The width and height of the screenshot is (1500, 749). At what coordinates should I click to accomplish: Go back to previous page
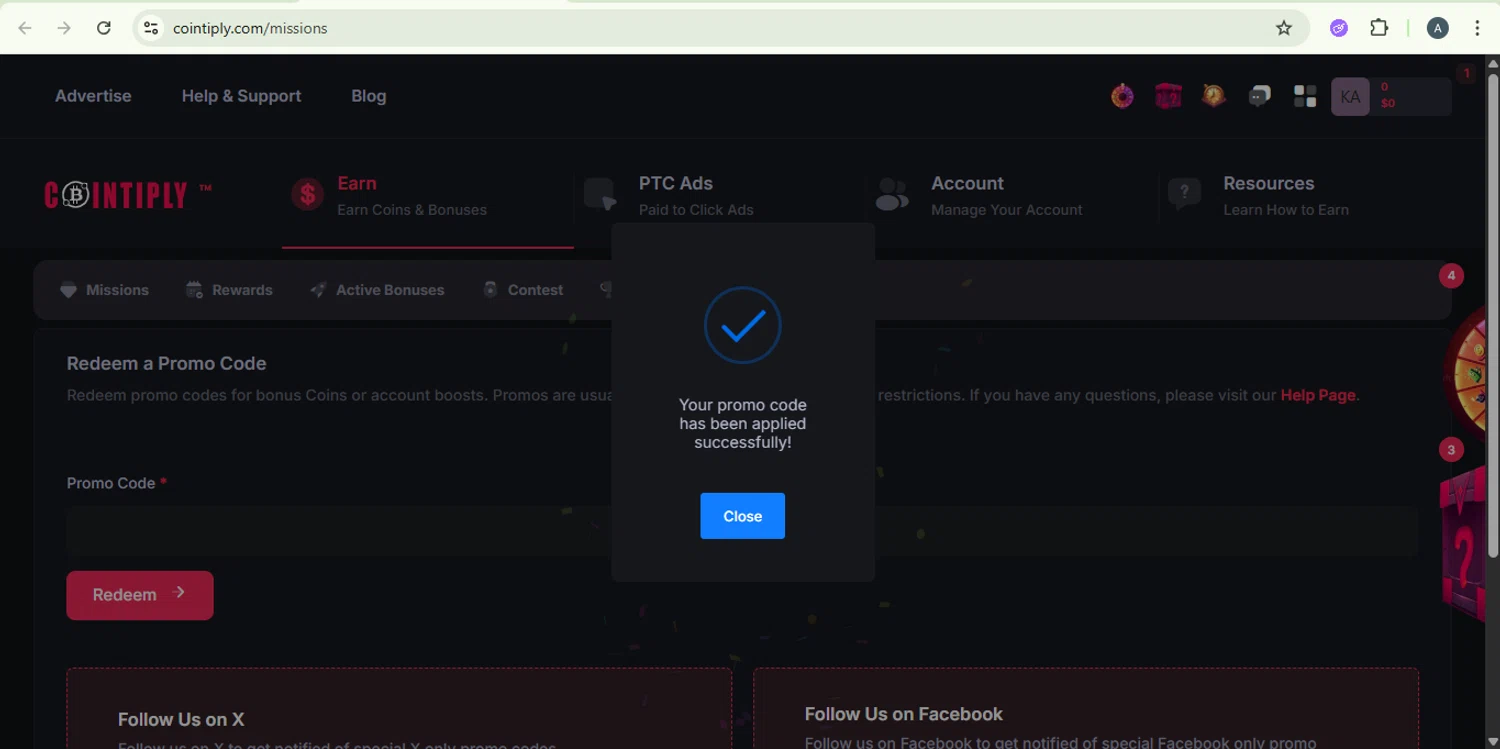tap(25, 28)
